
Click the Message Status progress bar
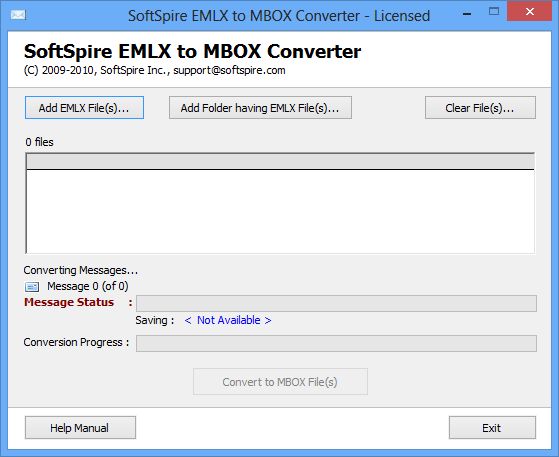pyautogui.click(x=336, y=303)
